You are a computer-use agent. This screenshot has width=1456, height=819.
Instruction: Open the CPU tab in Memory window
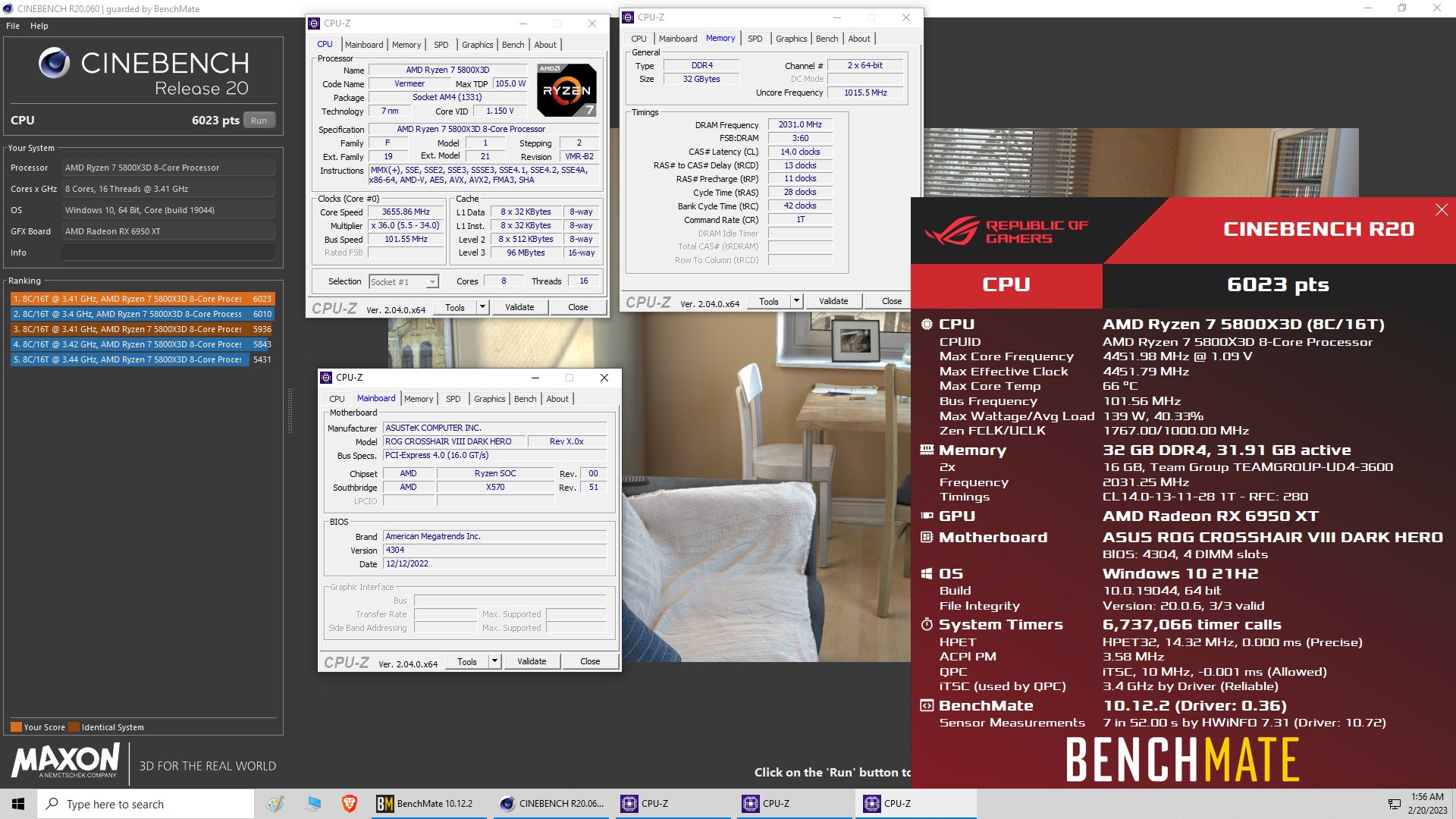click(x=639, y=39)
